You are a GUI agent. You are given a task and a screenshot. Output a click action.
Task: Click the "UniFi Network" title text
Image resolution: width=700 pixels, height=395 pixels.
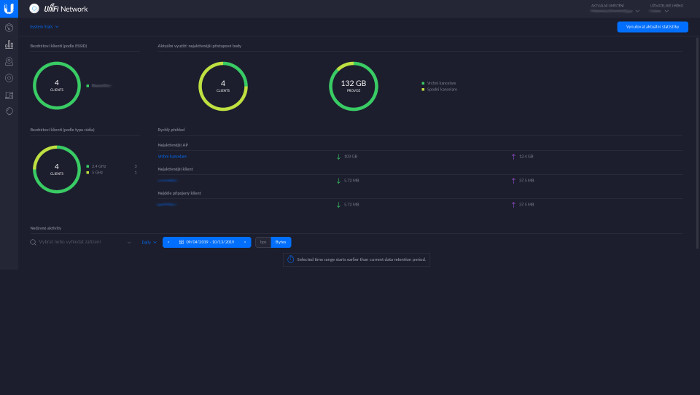[66, 8]
